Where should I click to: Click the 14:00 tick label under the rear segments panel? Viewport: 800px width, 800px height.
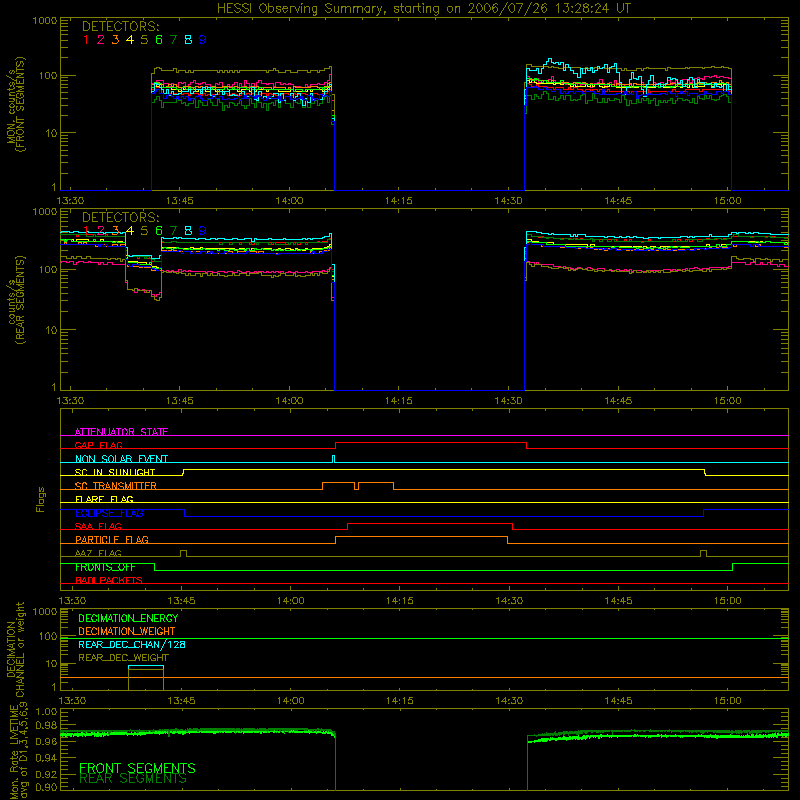pyautogui.click(x=289, y=401)
